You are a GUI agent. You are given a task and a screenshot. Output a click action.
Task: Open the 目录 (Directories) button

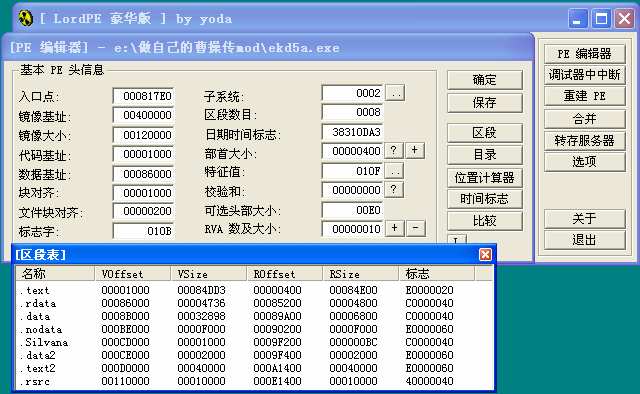click(484, 155)
